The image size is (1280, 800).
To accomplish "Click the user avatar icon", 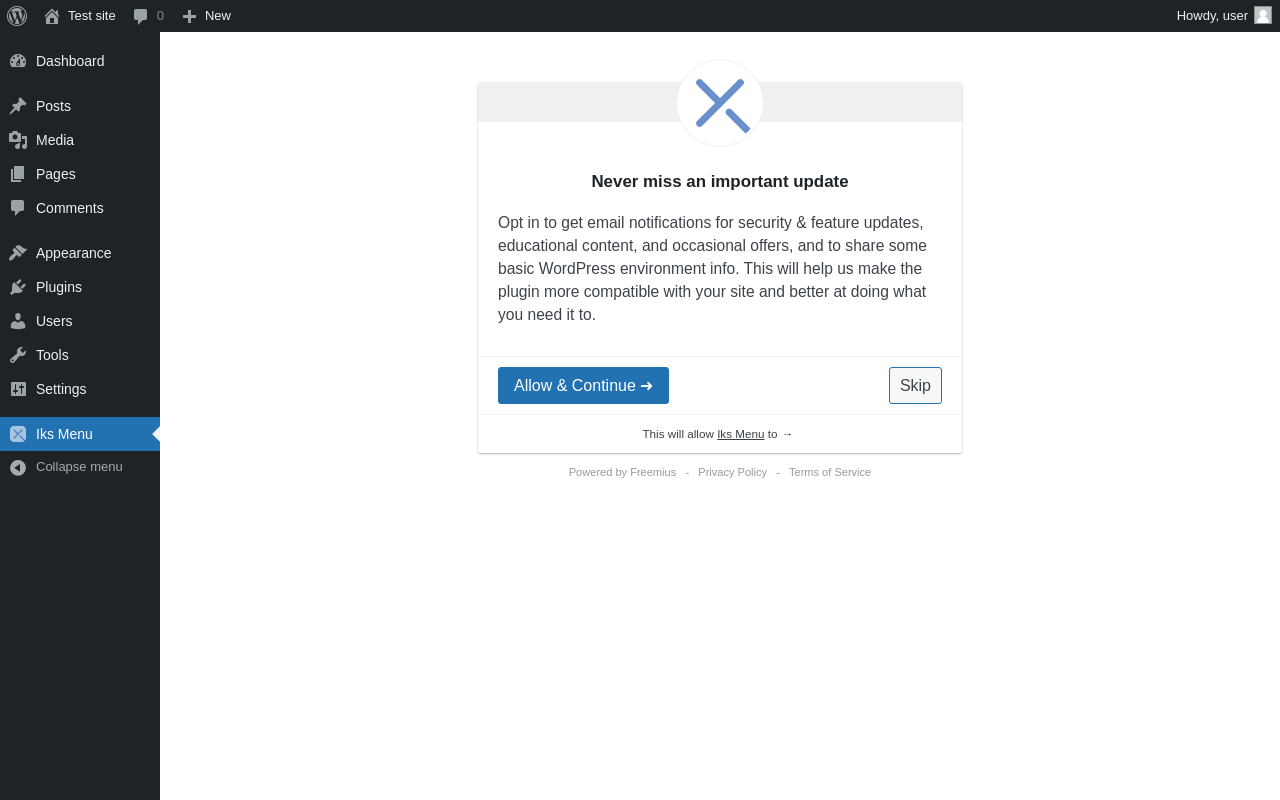I will [1263, 15].
